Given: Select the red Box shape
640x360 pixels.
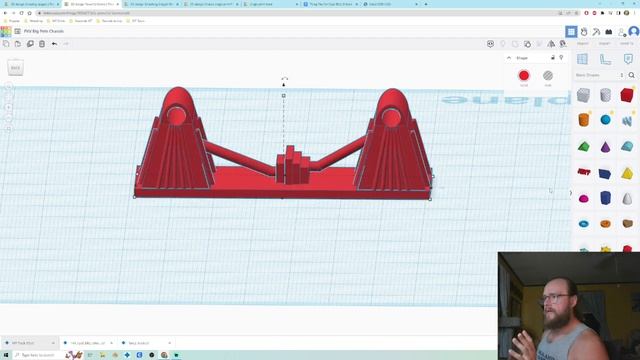Looking at the screenshot, I should pos(627,95).
